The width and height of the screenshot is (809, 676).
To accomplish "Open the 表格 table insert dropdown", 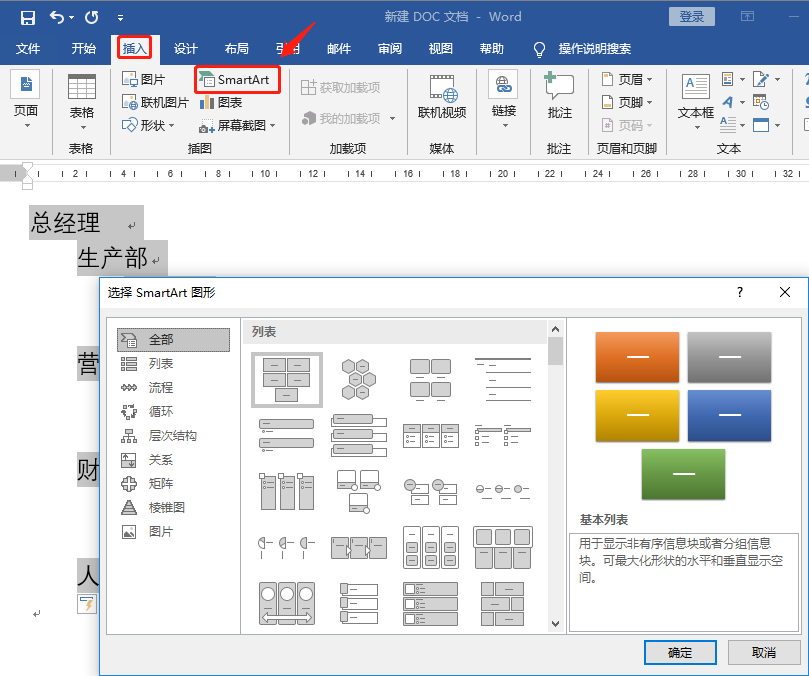I will coord(82,102).
